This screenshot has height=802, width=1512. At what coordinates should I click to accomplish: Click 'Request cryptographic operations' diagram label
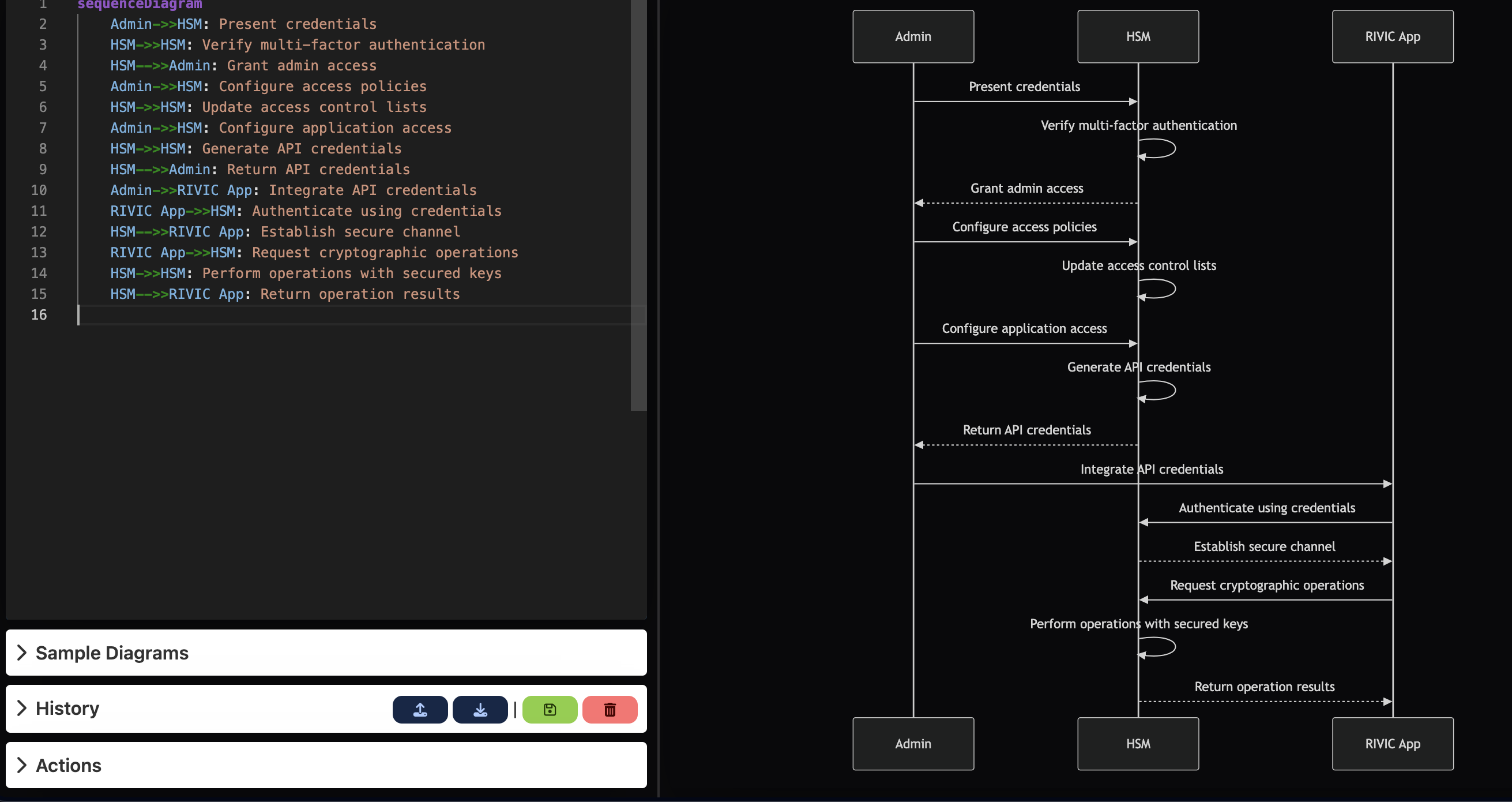[x=1267, y=586]
